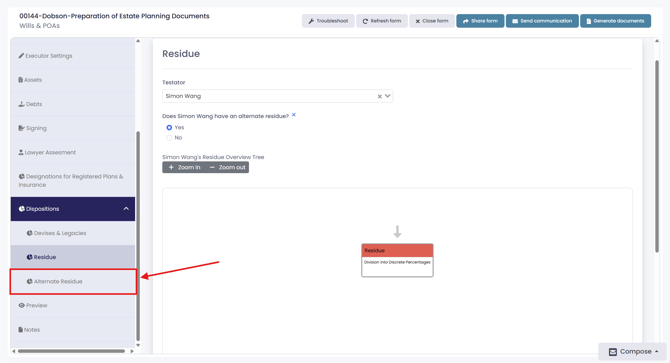Click the sidebar scroll up arrow
This screenshot has width=670, height=363.
pyautogui.click(x=138, y=41)
